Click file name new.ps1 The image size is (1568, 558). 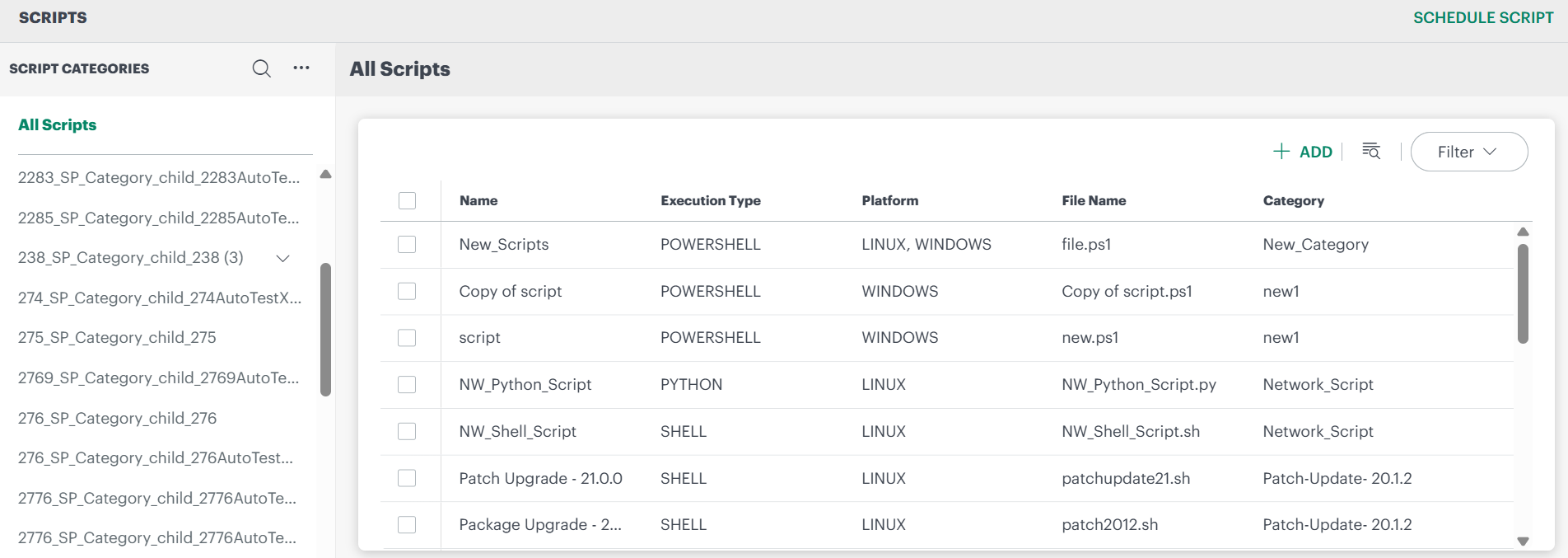(1090, 338)
